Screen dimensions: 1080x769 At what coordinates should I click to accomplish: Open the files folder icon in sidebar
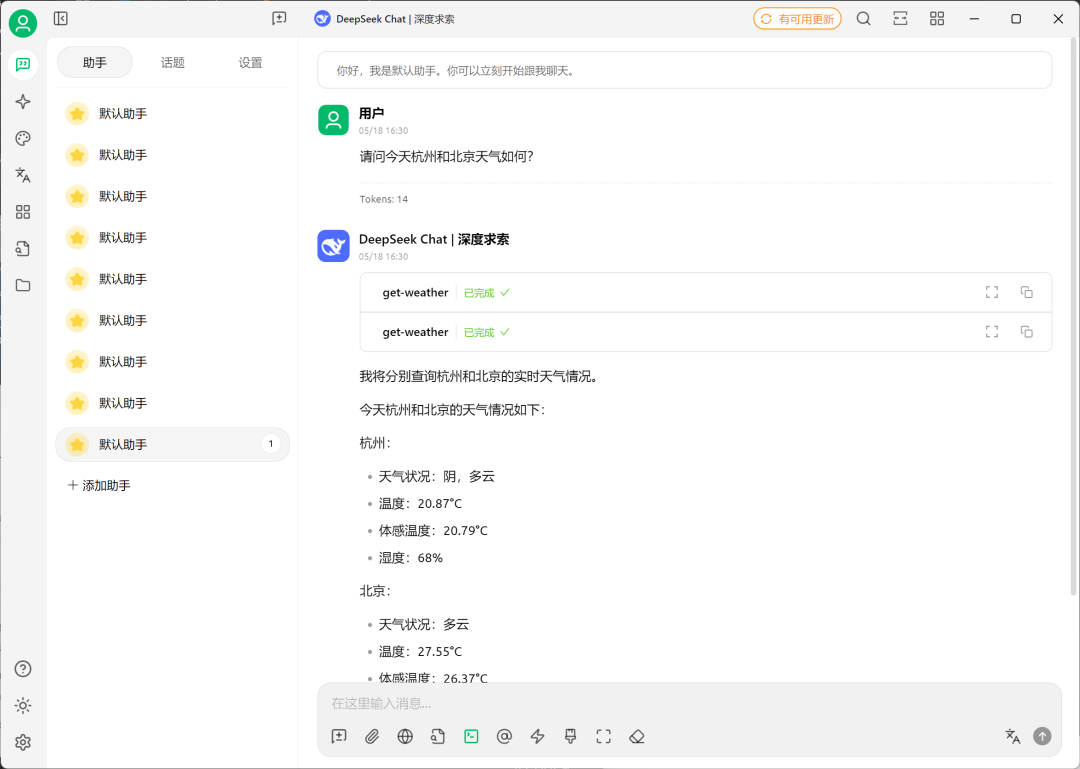[x=23, y=285]
